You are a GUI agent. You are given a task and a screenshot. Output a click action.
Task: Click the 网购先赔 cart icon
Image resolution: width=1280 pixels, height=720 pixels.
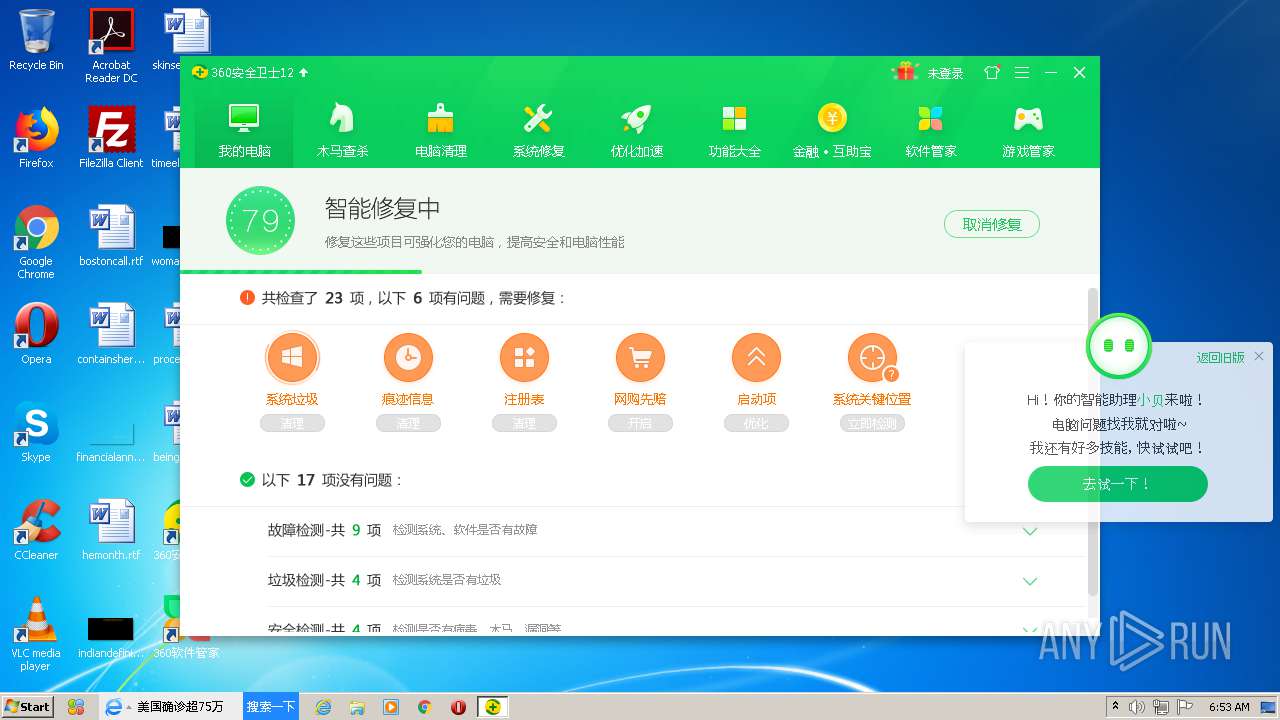640,357
